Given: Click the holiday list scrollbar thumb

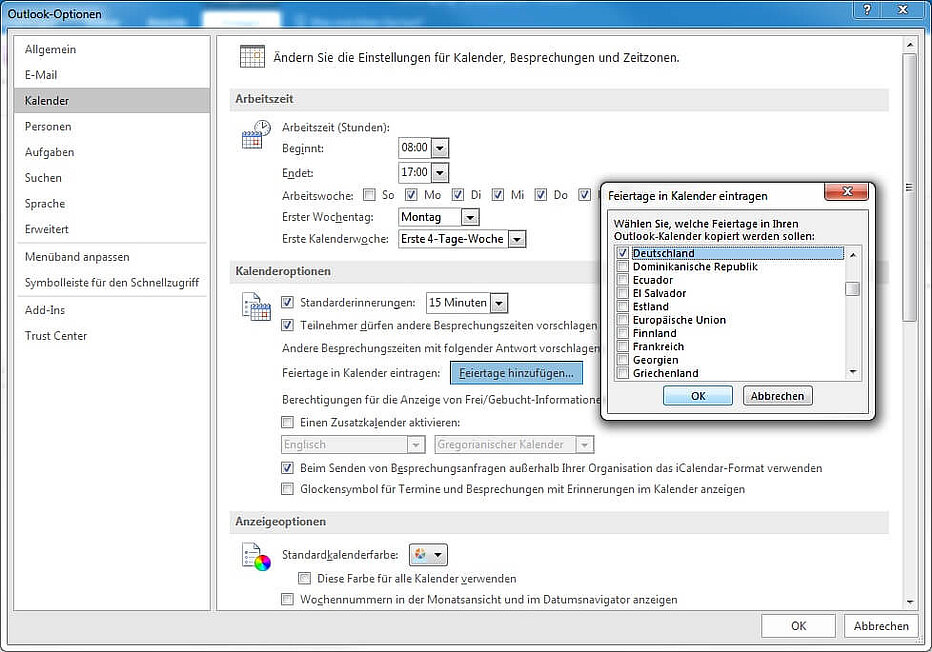Looking at the screenshot, I should pos(852,289).
